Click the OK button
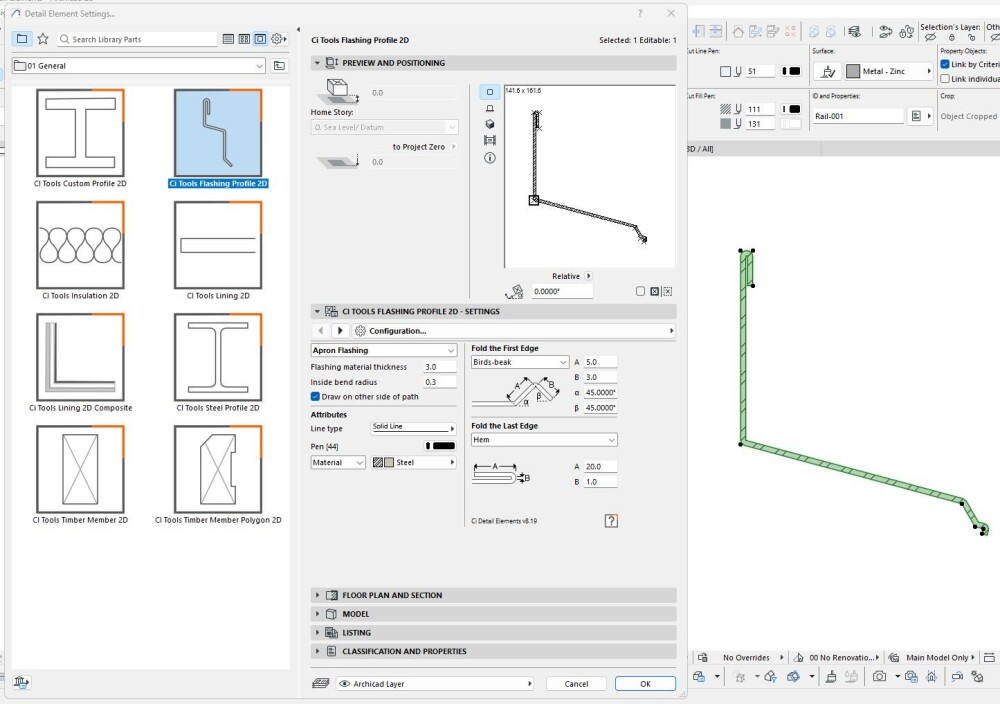1000x704 pixels. pos(645,684)
